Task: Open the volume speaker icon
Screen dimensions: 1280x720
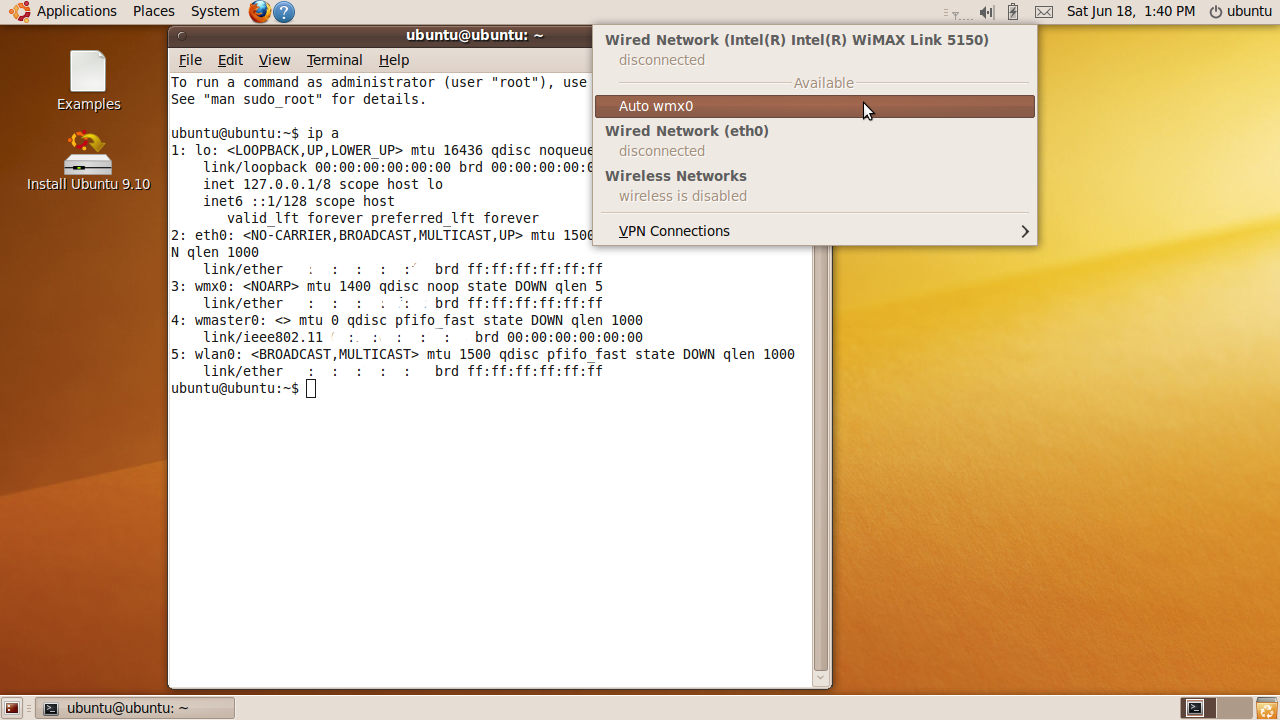Action: [987, 12]
